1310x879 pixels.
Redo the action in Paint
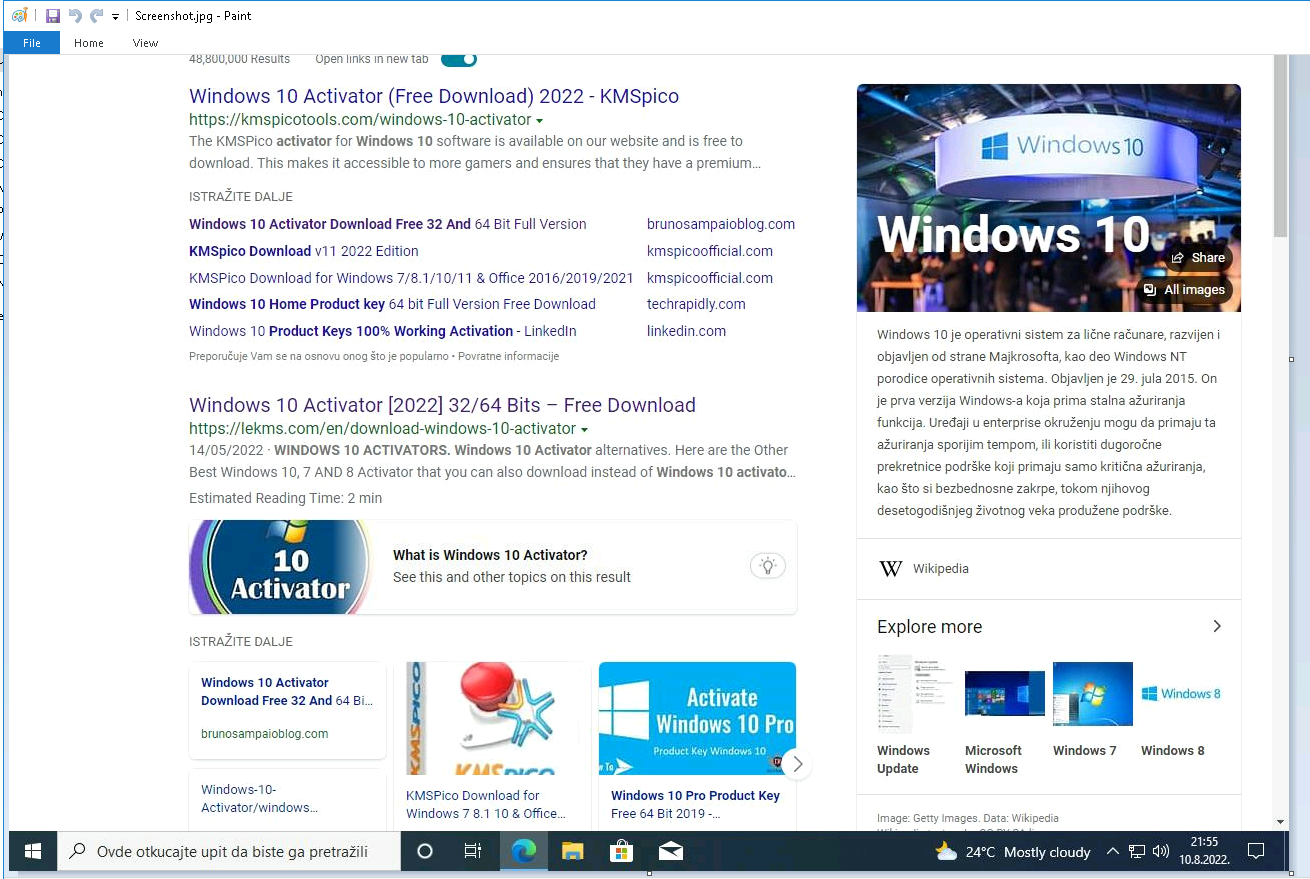tap(96, 16)
